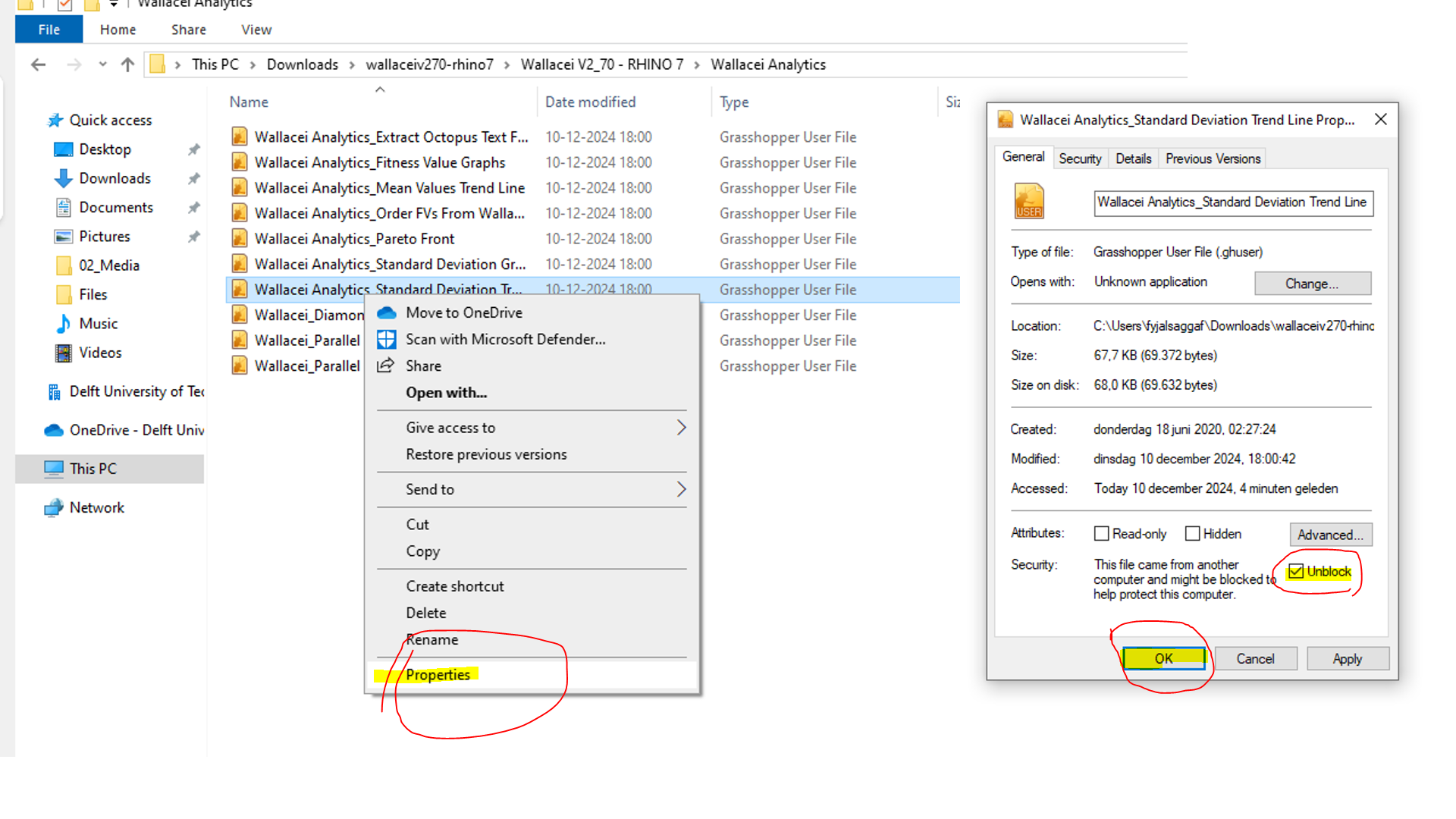Viewport: 1456px width, 819px height.
Task: Enable the Read-only attribute
Action: pos(1101,533)
